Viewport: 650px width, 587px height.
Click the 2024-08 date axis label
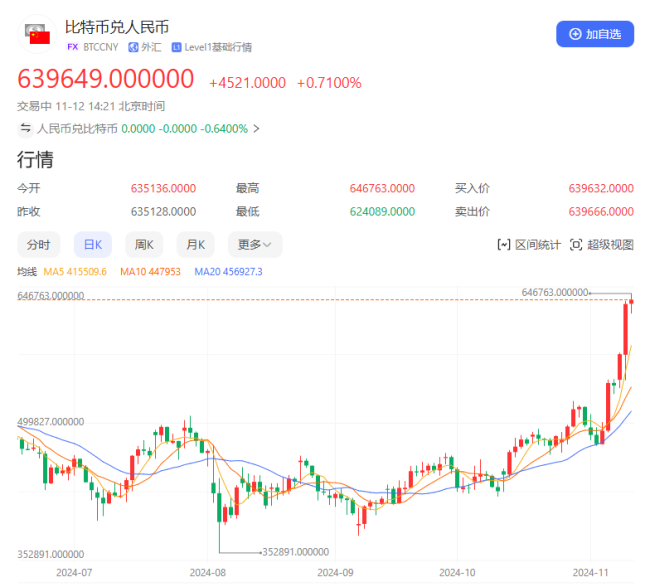coord(208,572)
